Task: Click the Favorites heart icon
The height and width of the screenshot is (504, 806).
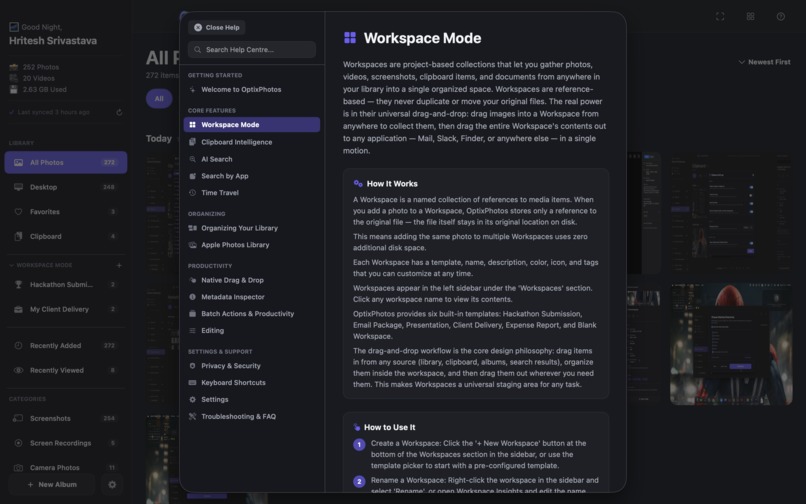Action: click(x=19, y=211)
